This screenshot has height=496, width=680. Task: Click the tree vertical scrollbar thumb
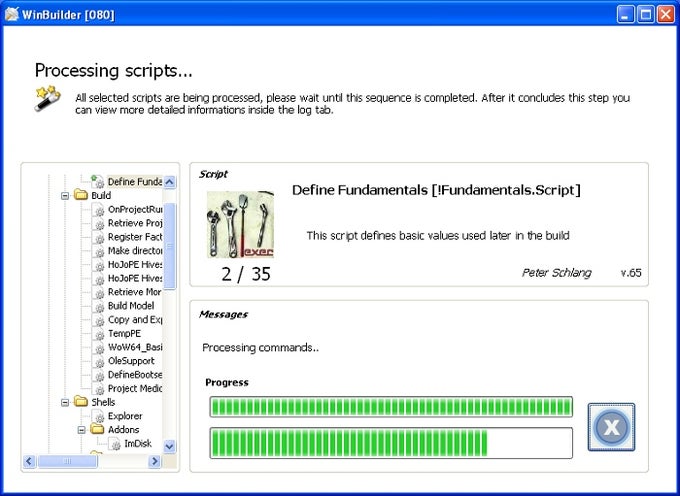170,246
